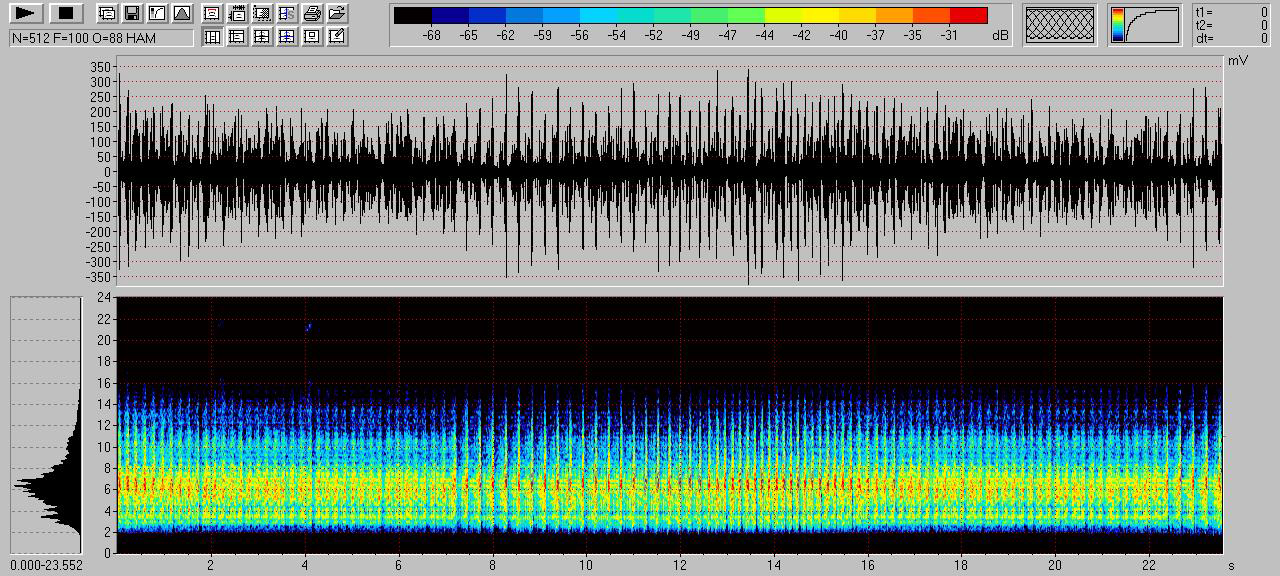Click the Play button
This screenshot has height=576, width=1280.
[27, 13]
